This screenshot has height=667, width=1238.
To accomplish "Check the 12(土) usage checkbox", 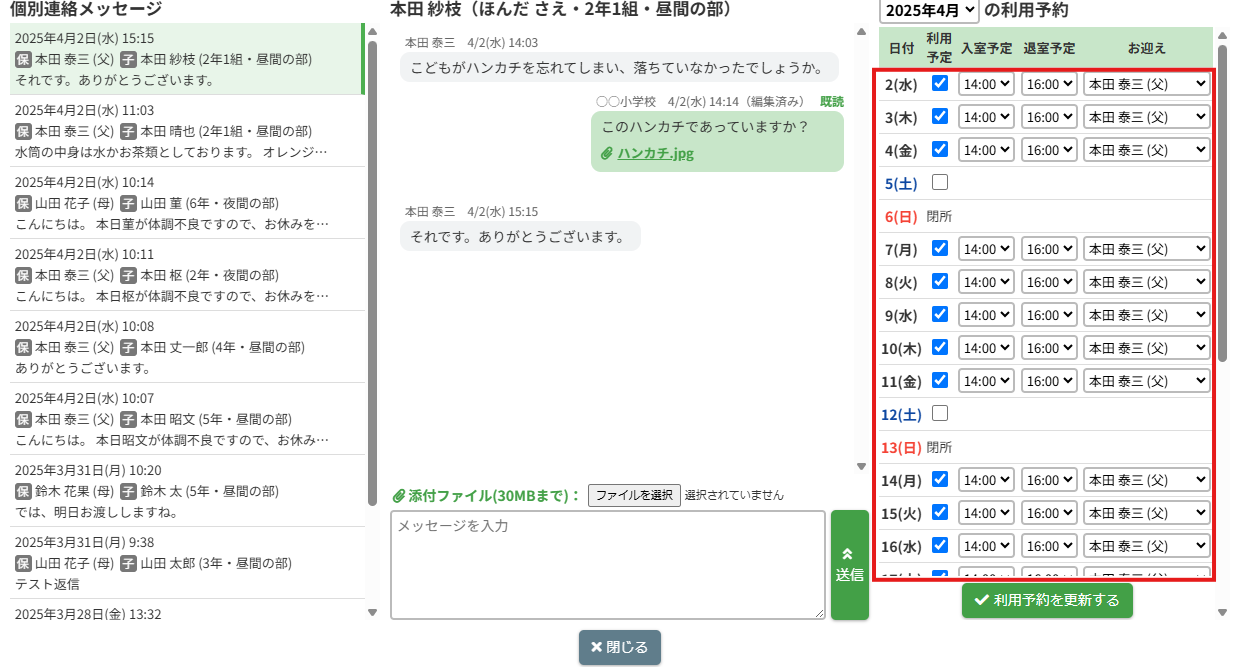I will [x=940, y=413].
